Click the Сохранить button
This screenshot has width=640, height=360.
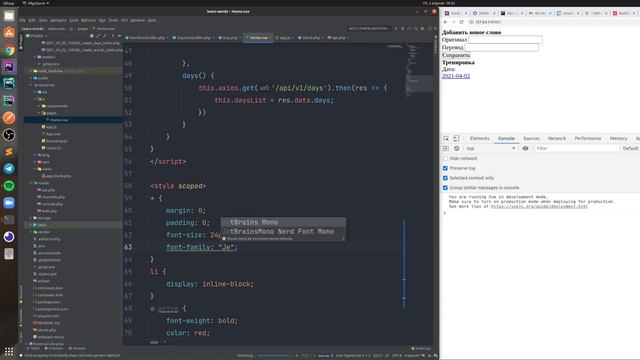456,55
